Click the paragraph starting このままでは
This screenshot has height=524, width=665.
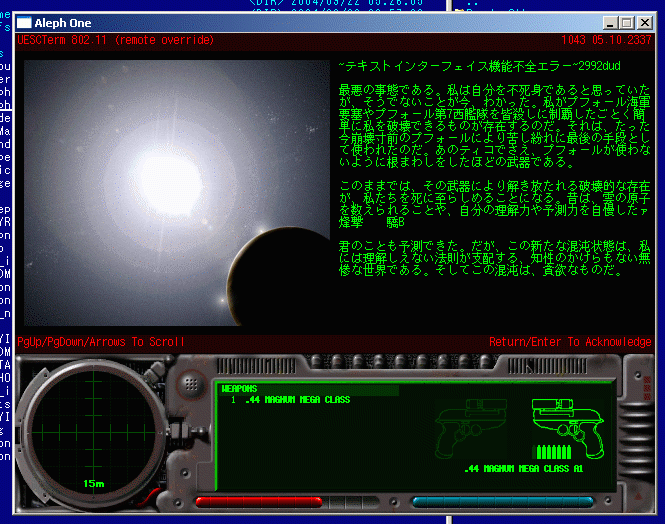495,204
